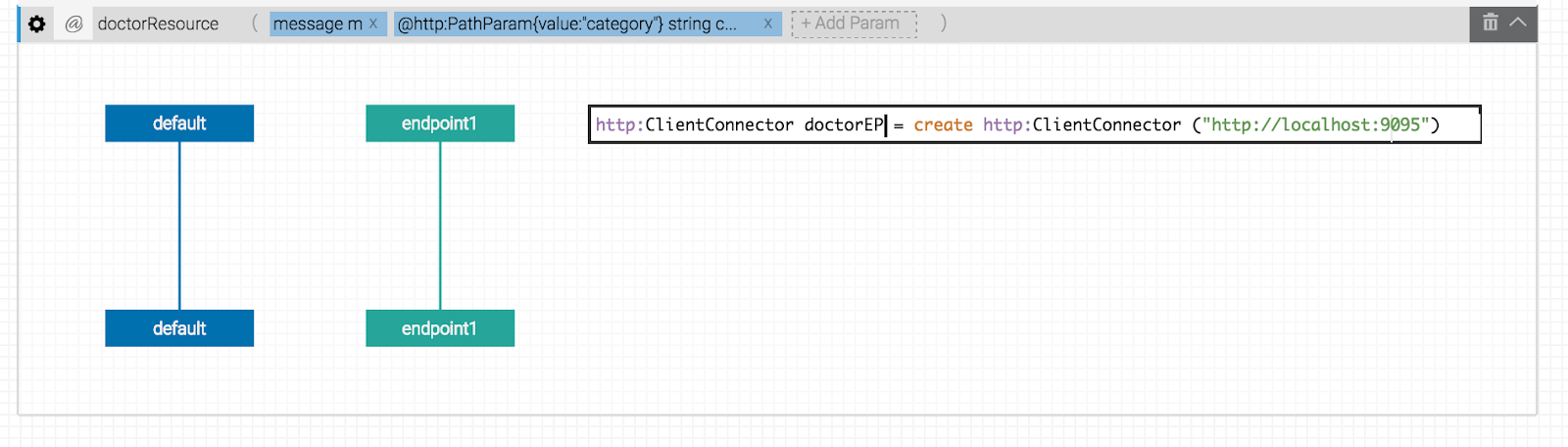Remove the 'message m' parameter
The width and height of the screenshot is (1568, 447).
[372, 24]
